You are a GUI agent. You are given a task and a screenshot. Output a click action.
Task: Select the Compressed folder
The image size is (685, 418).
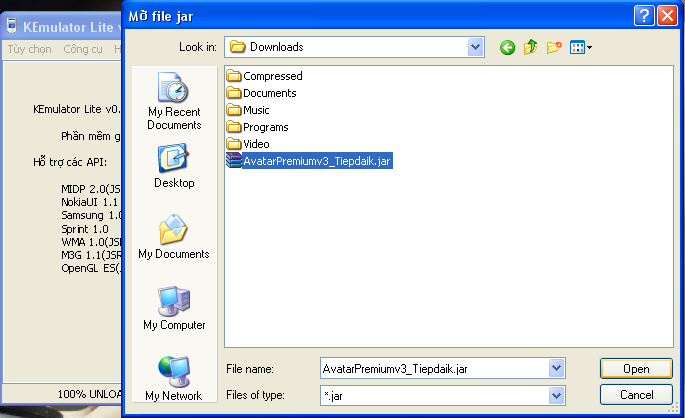[264, 76]
